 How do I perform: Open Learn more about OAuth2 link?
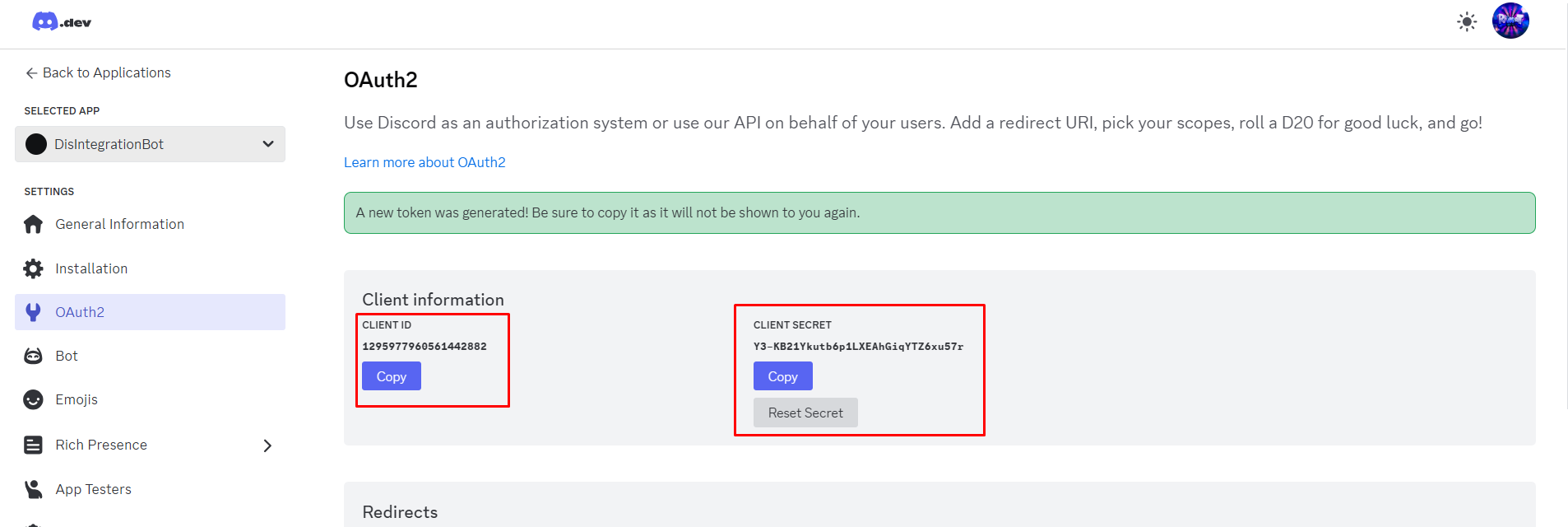424,162
